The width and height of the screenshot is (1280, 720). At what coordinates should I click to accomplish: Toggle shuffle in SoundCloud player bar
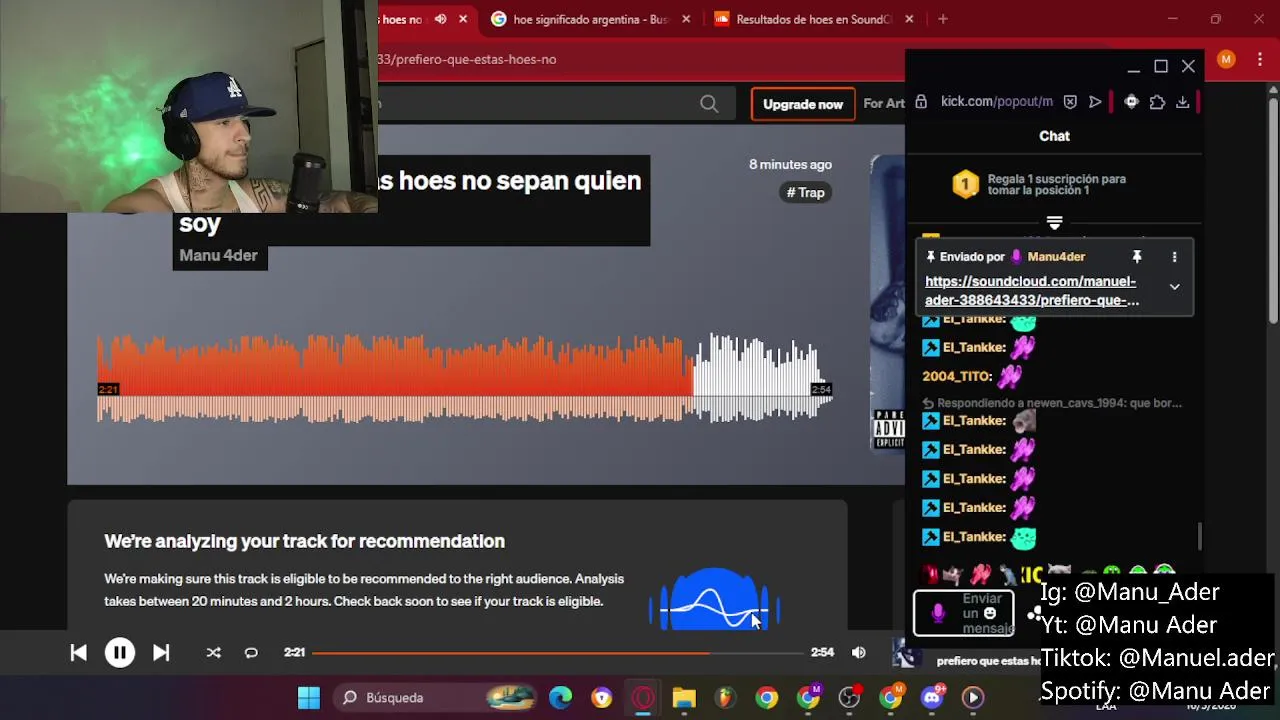pyautogui.click(x=213, y=653)
